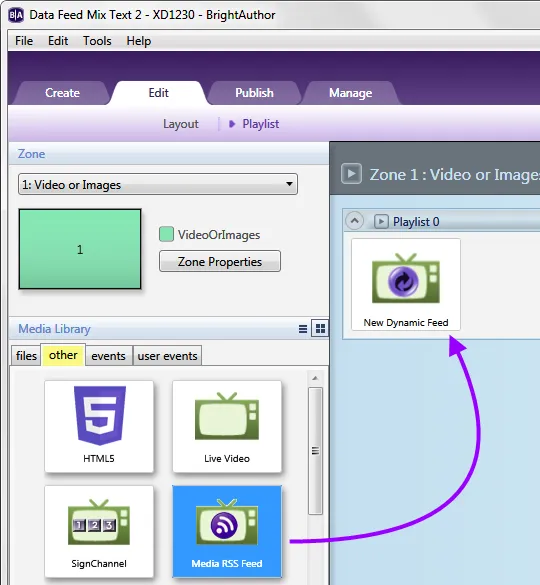Click the VideoOrImages green color swatch

166,234
